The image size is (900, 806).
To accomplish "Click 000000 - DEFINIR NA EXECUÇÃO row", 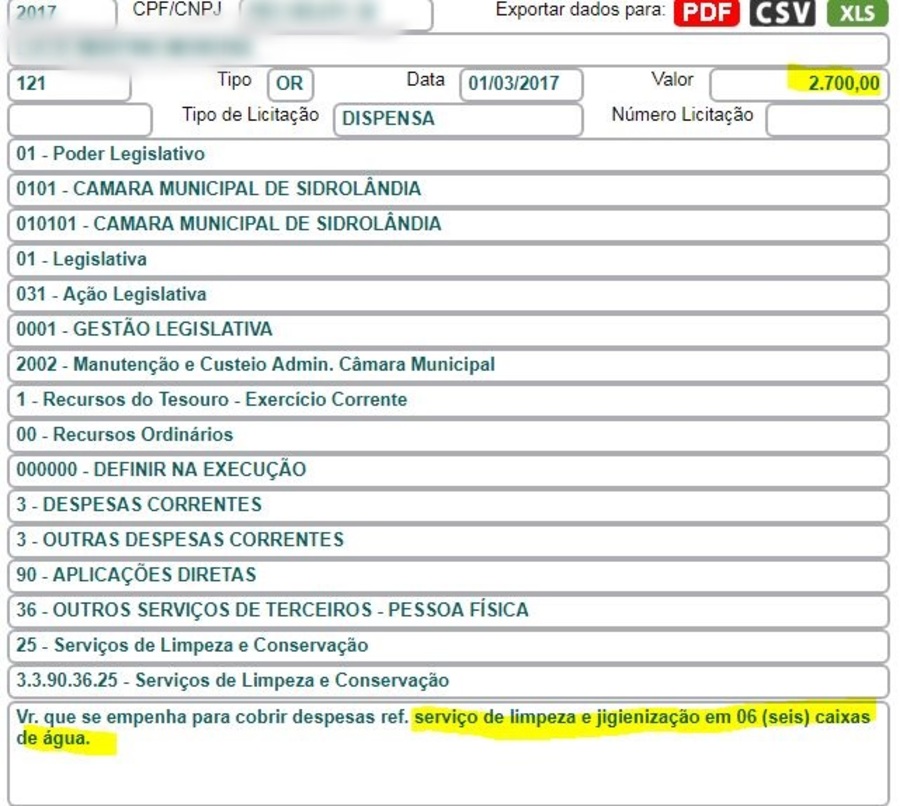I will pyautogui.click(x=448, y=470).
